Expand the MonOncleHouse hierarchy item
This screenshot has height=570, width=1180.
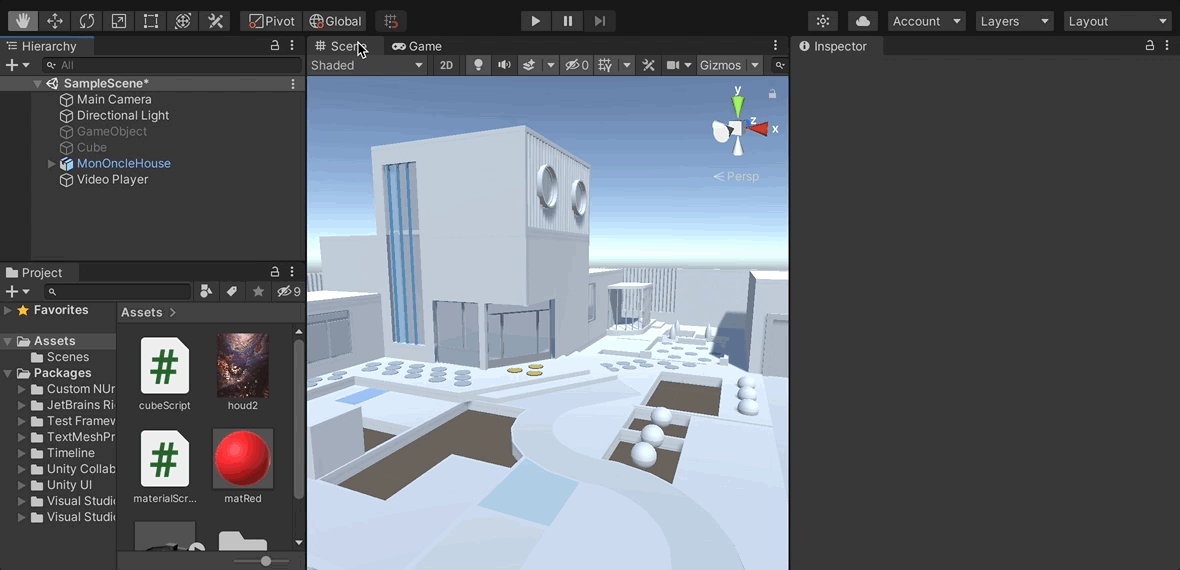click(x=52, y=164)
